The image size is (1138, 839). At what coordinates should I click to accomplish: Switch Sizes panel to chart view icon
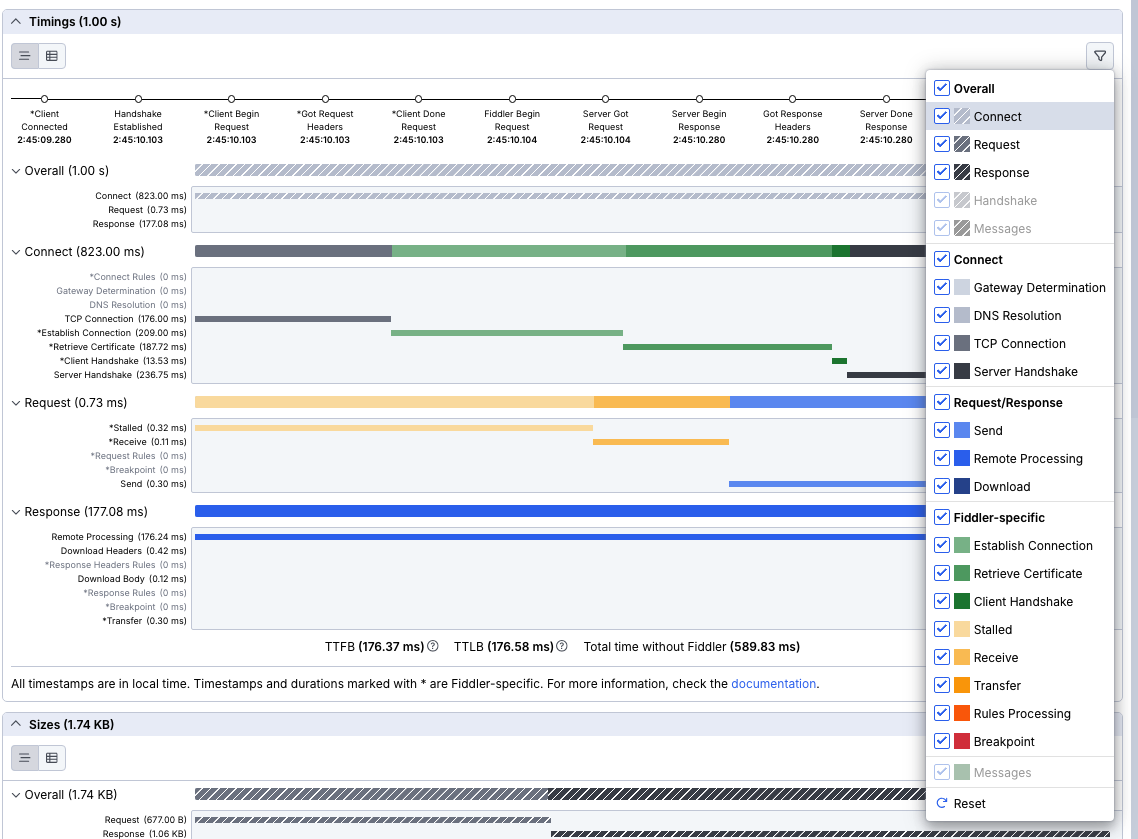tap(25, 757)
